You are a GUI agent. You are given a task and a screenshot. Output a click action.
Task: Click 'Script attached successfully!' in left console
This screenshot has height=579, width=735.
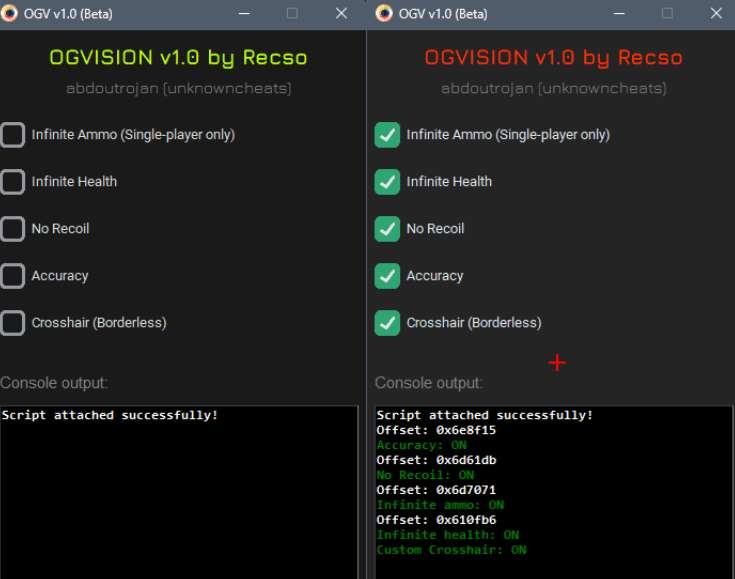[110, 415]
